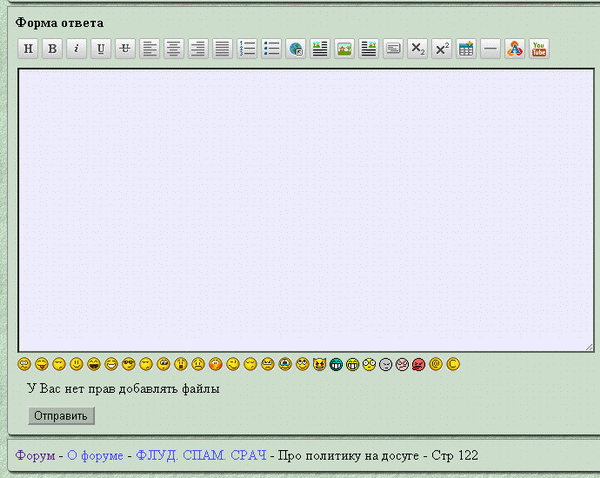
Task: Center align the text
Action: coord(174,49)
